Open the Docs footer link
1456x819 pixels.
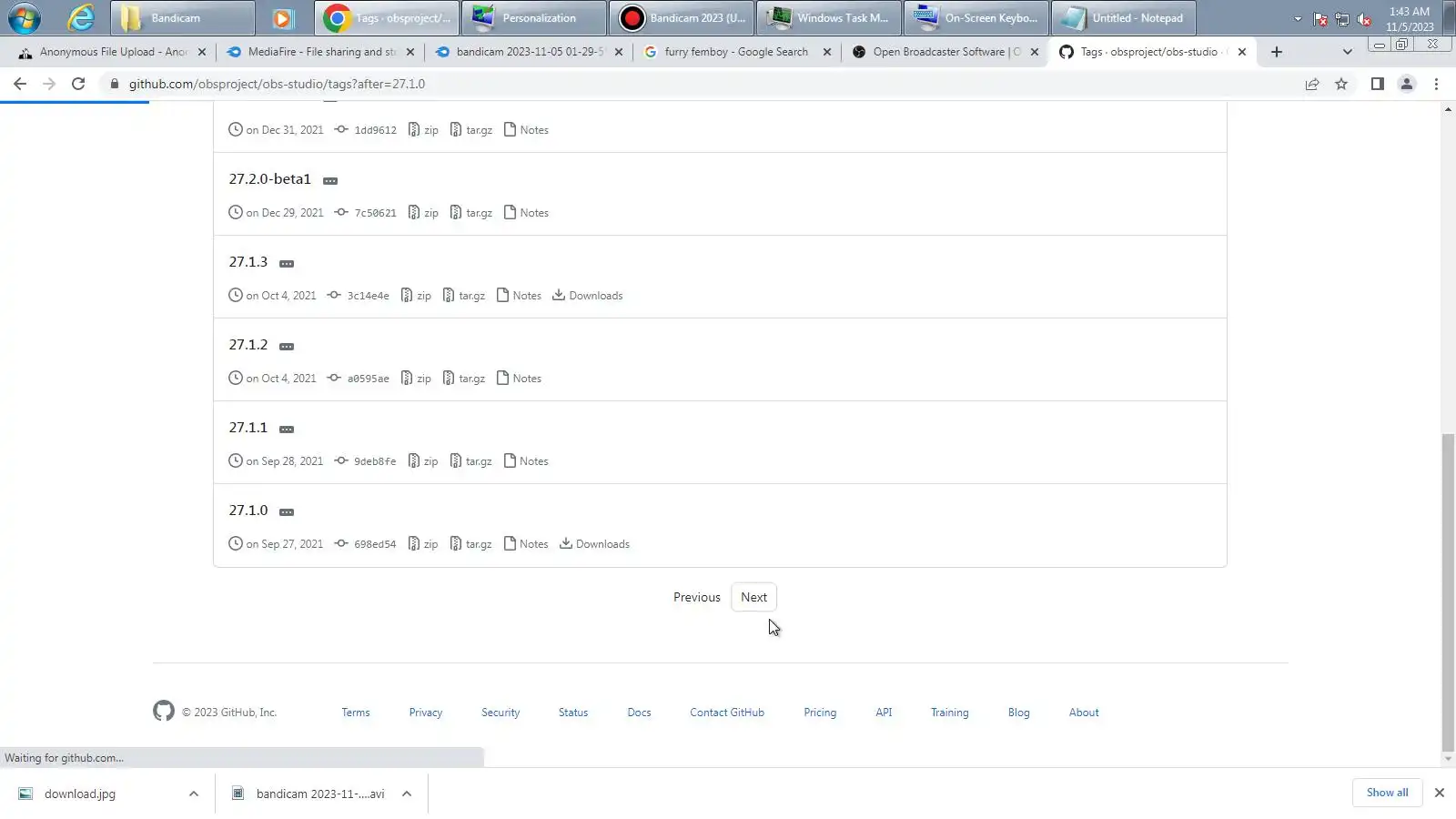(x=639, y=713)
